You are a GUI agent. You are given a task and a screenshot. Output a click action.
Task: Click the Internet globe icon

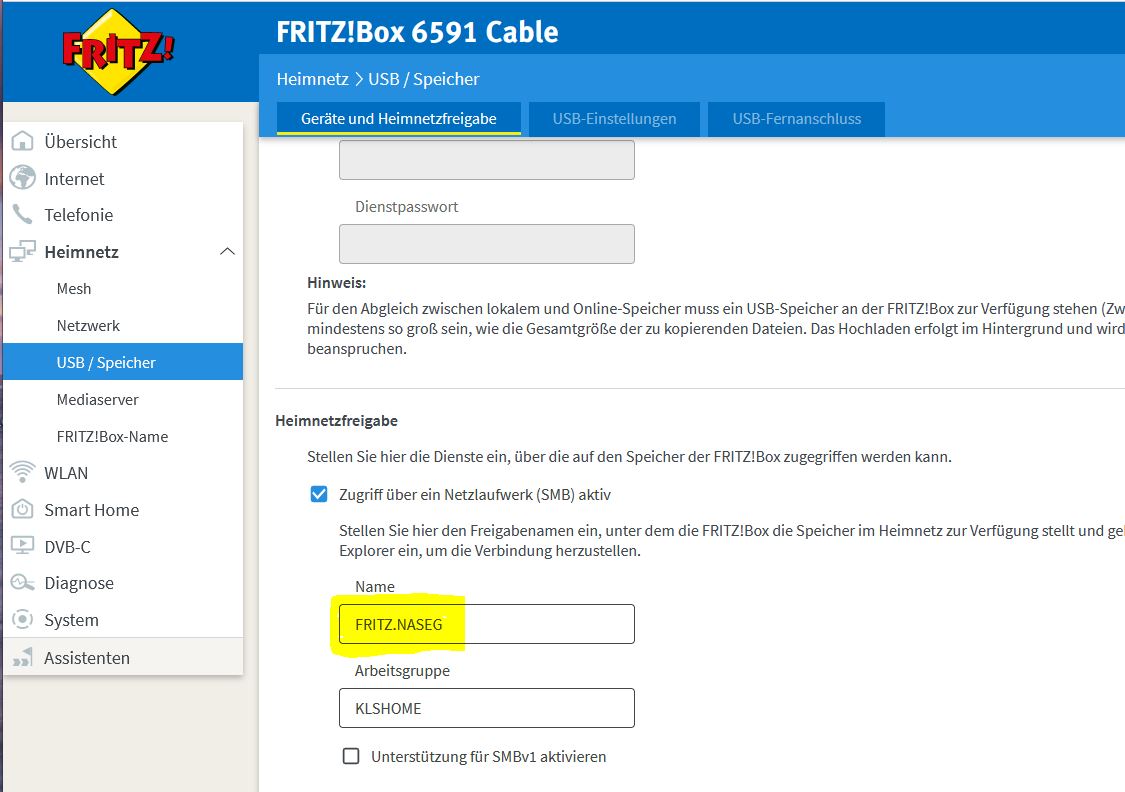point(22,178)
